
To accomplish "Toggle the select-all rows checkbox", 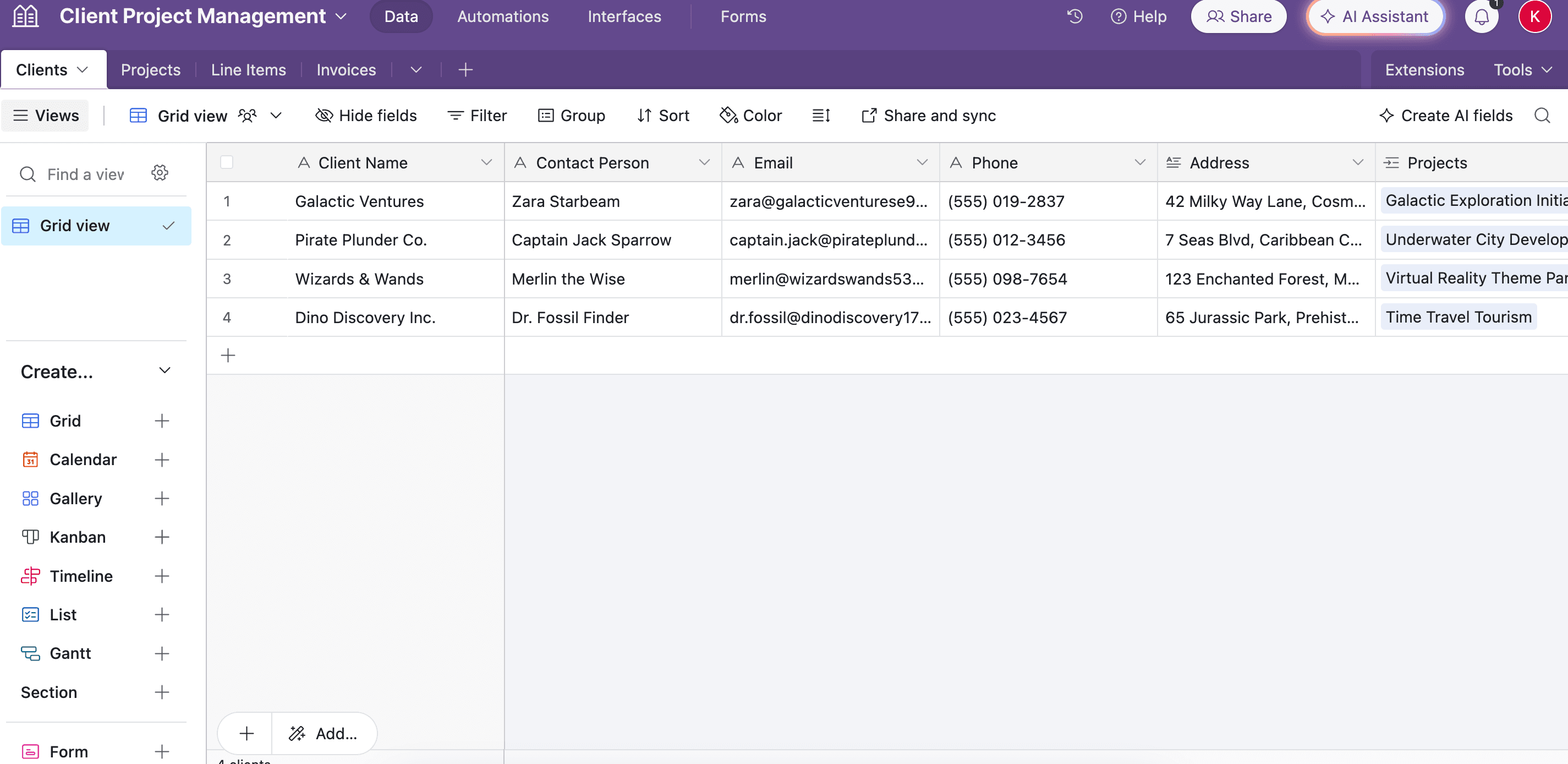I will [x=227, y=162].
